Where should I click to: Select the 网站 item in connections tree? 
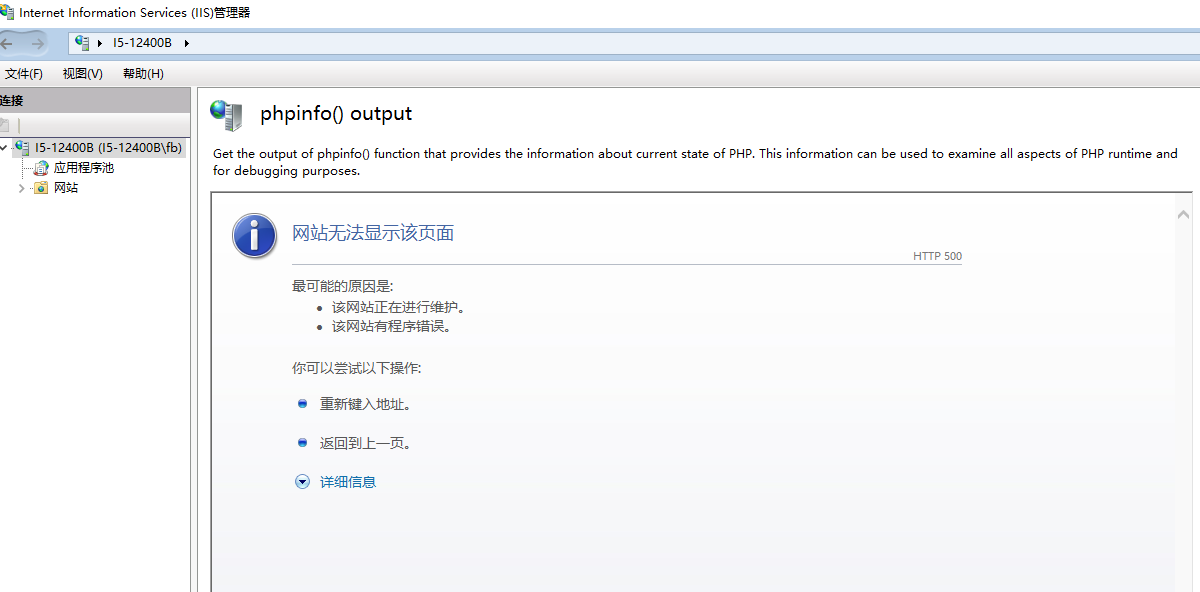[66, 188]
